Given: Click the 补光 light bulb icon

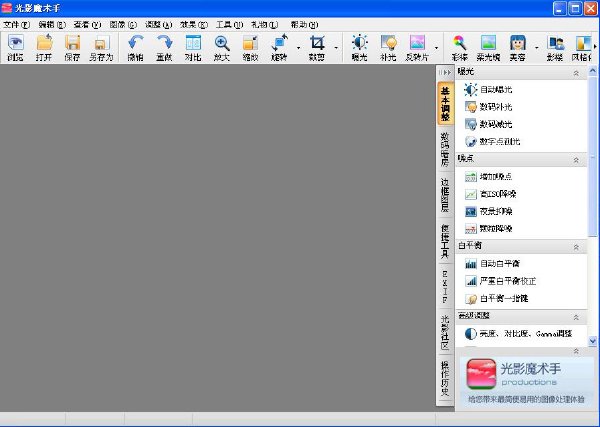Looking at the screenshot, I should [388, 47].
